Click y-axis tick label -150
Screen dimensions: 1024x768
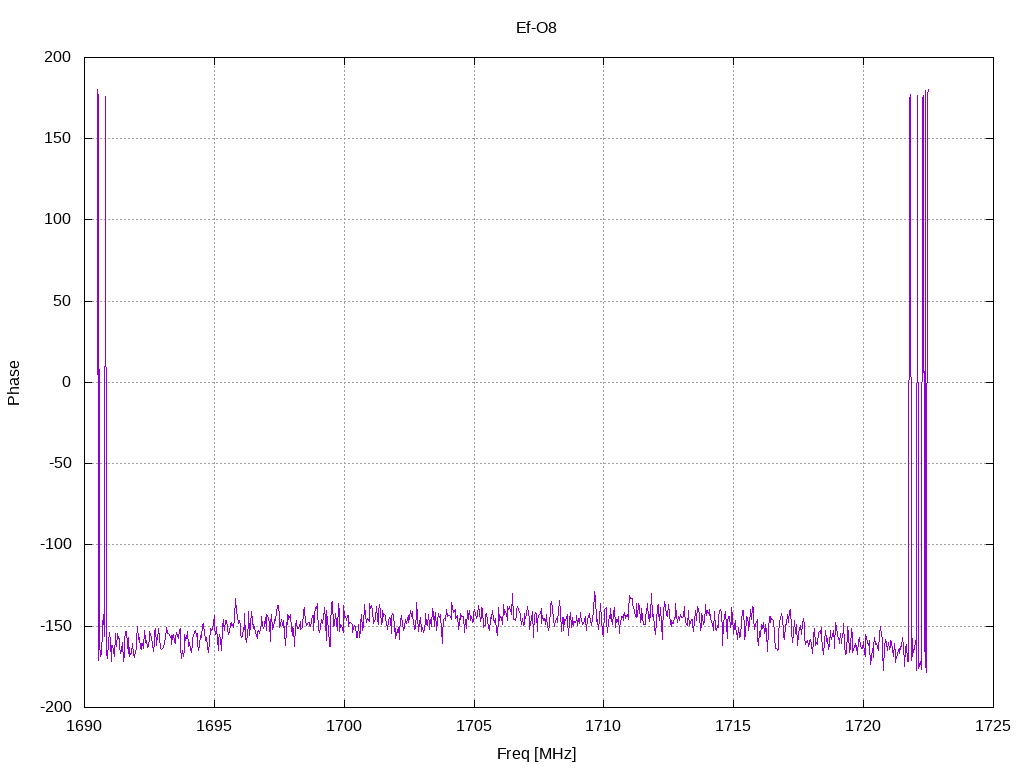pyautogui.click(x=56, y=626)
